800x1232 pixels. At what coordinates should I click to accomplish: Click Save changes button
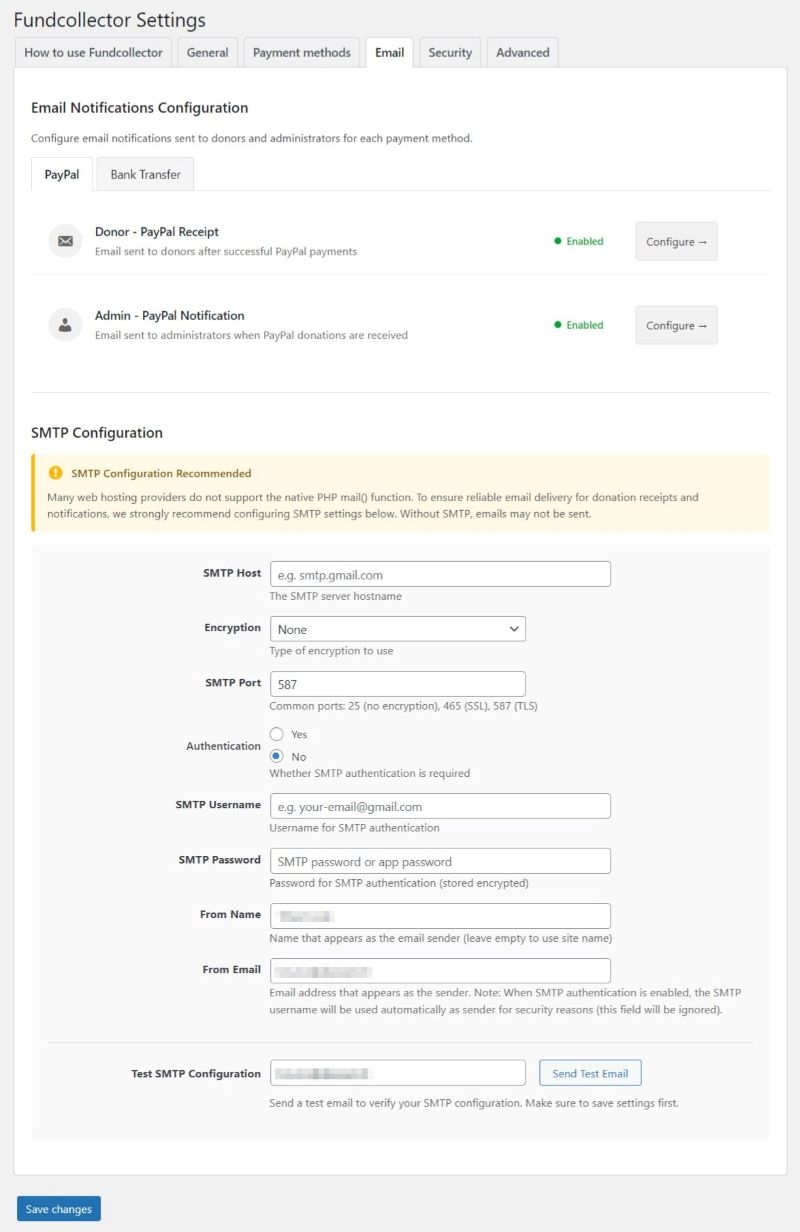click(59, 1209)
